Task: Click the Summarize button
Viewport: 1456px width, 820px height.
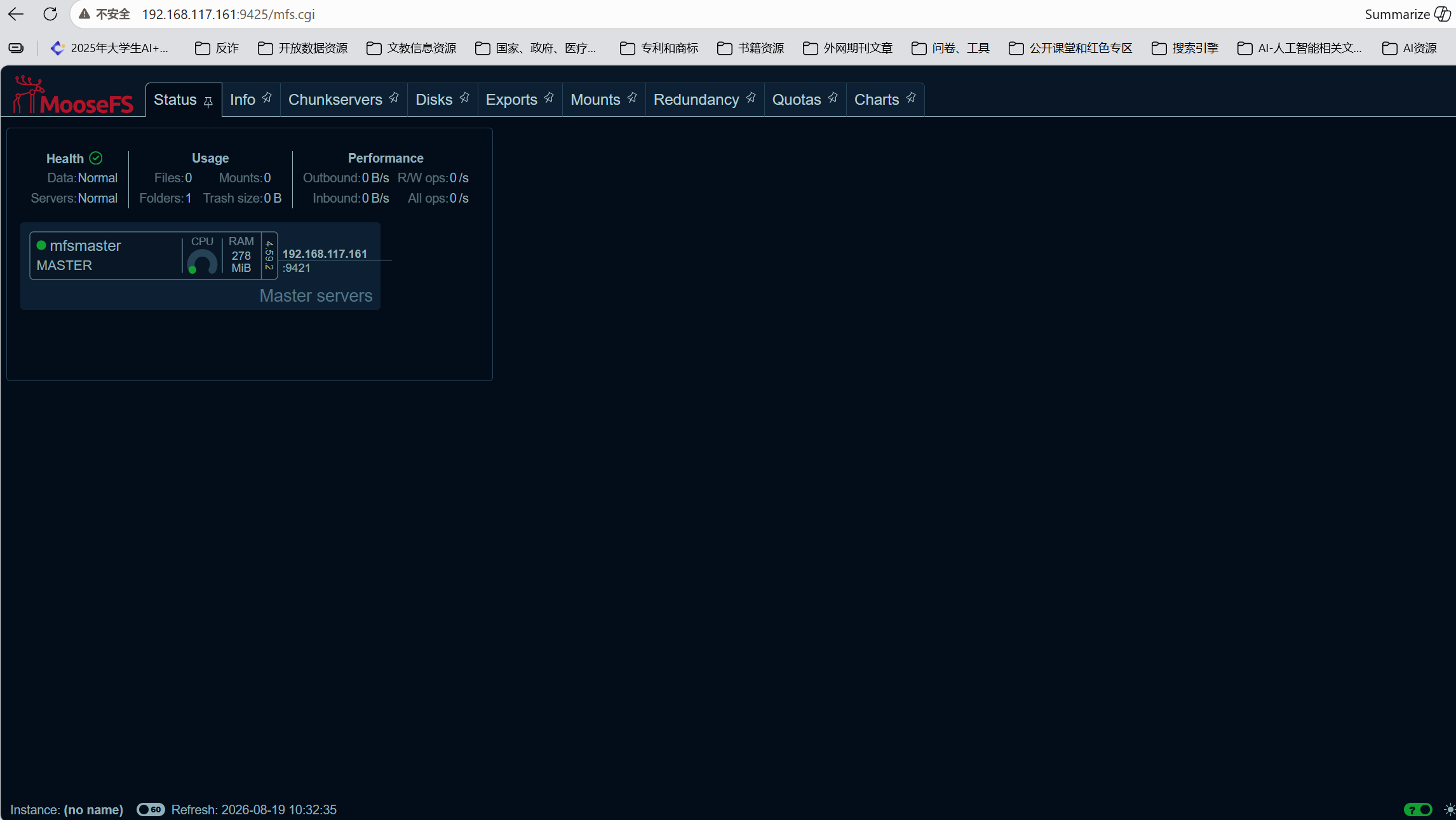Action: pos(1408,14)
